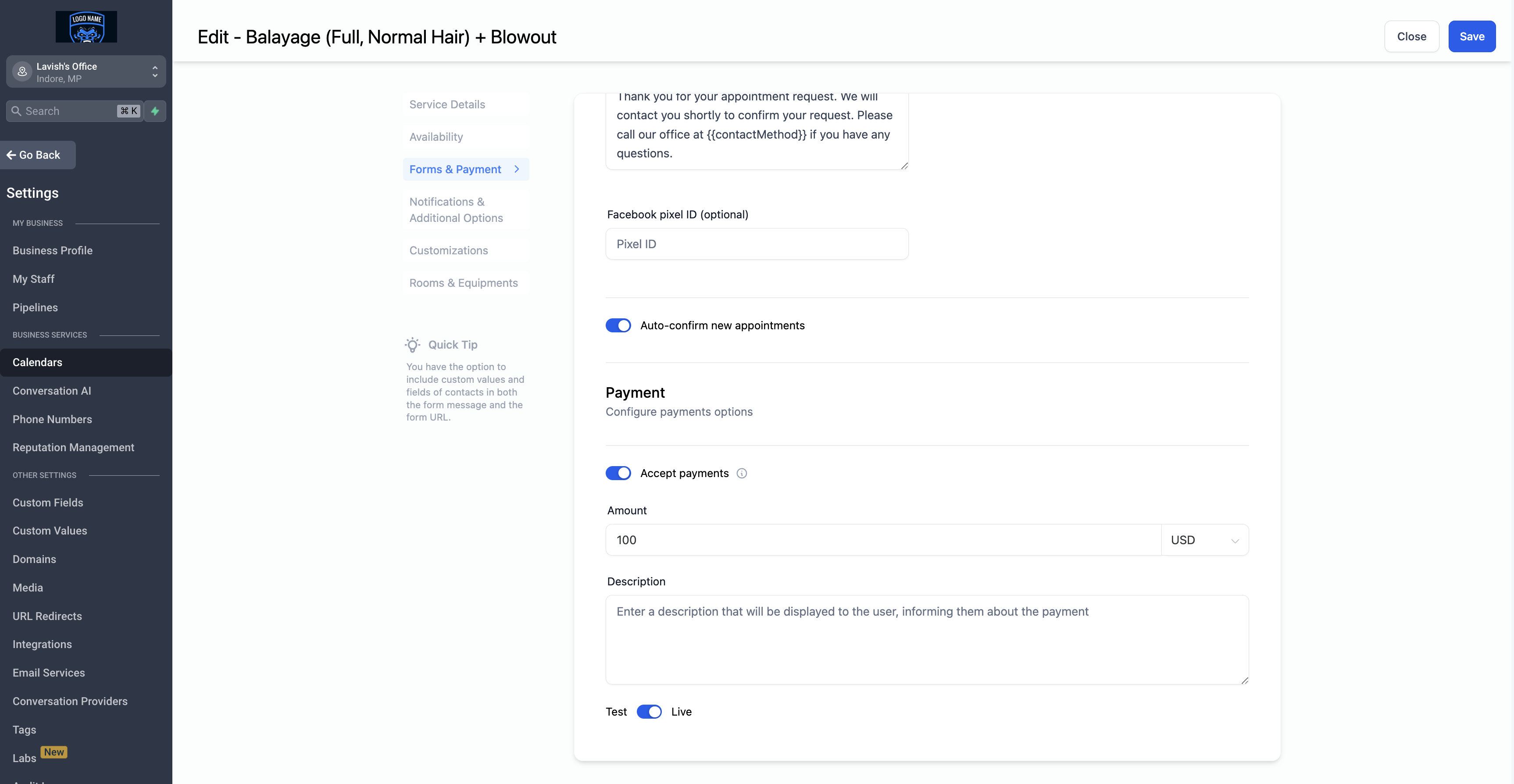The width and height of the screenshot is (1514, 784).
Task: Click the Quick Tip lightbulb icon
Action: point(413,345)
